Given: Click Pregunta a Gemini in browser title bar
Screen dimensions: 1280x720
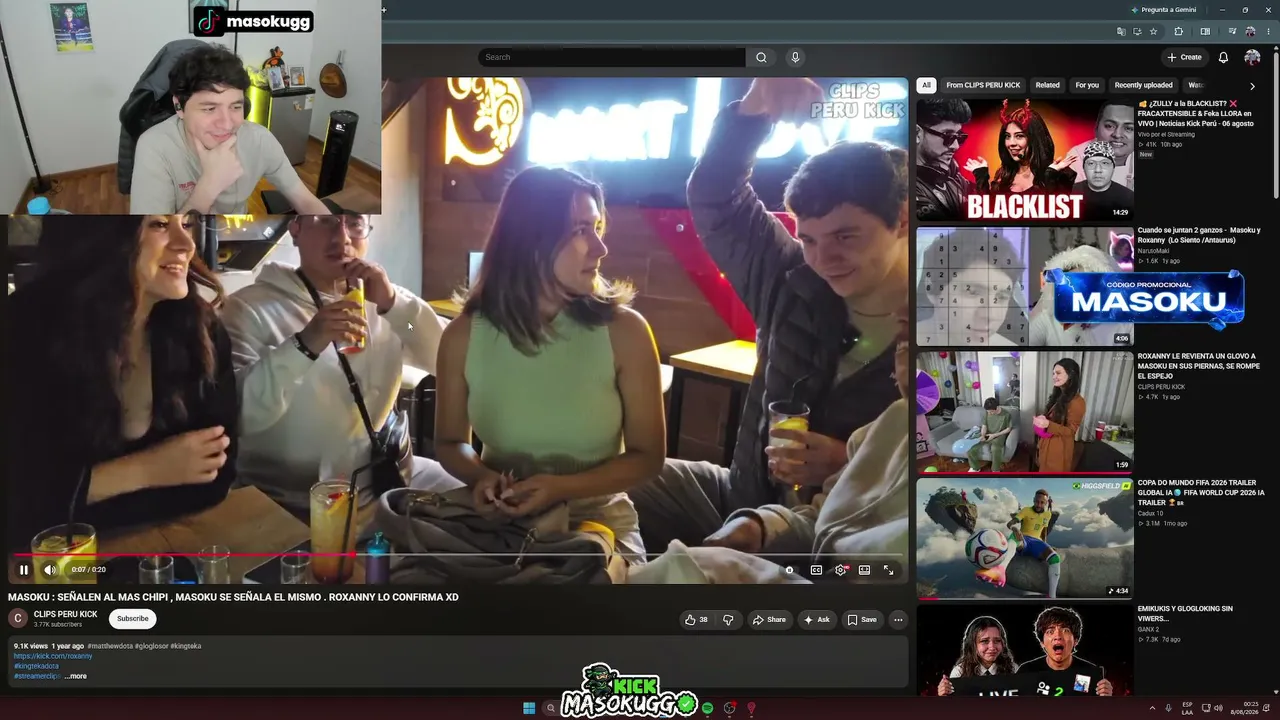Looking at the screenshot, I should pos(1163,10).
